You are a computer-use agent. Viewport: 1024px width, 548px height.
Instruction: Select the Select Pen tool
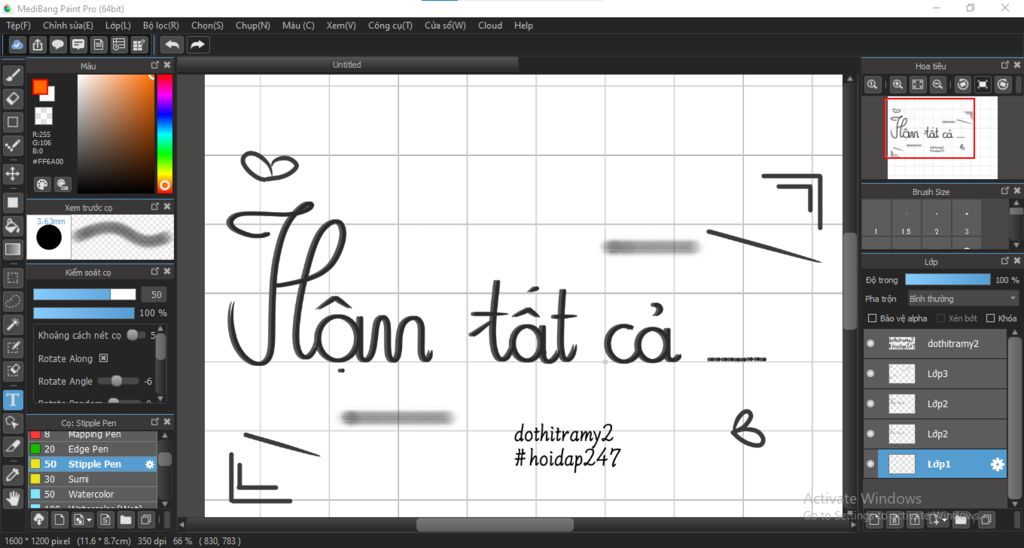point(12,347)
